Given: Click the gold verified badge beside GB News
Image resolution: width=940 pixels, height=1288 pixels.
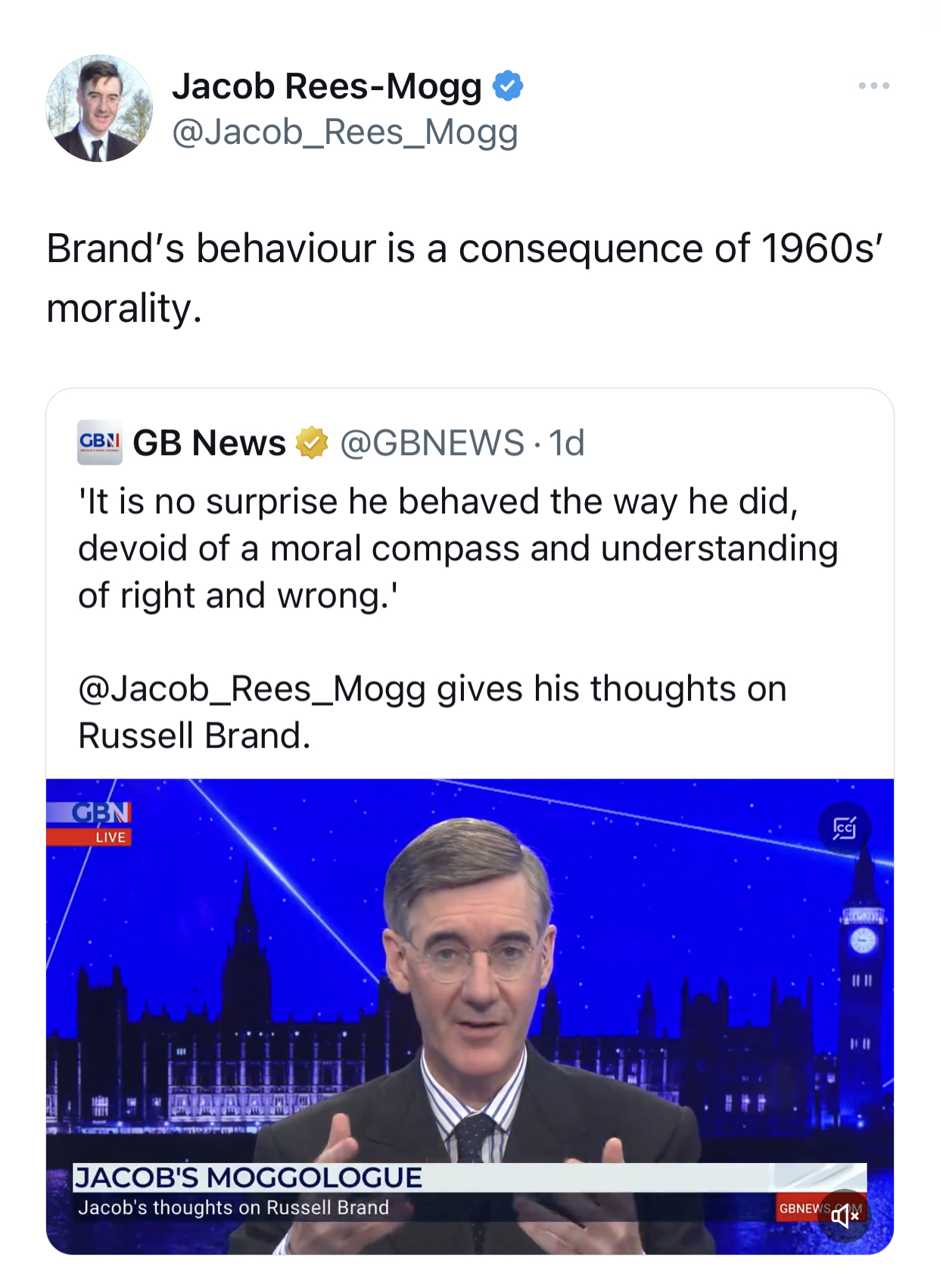Looking at the screenshot, I should coord(312,443).
